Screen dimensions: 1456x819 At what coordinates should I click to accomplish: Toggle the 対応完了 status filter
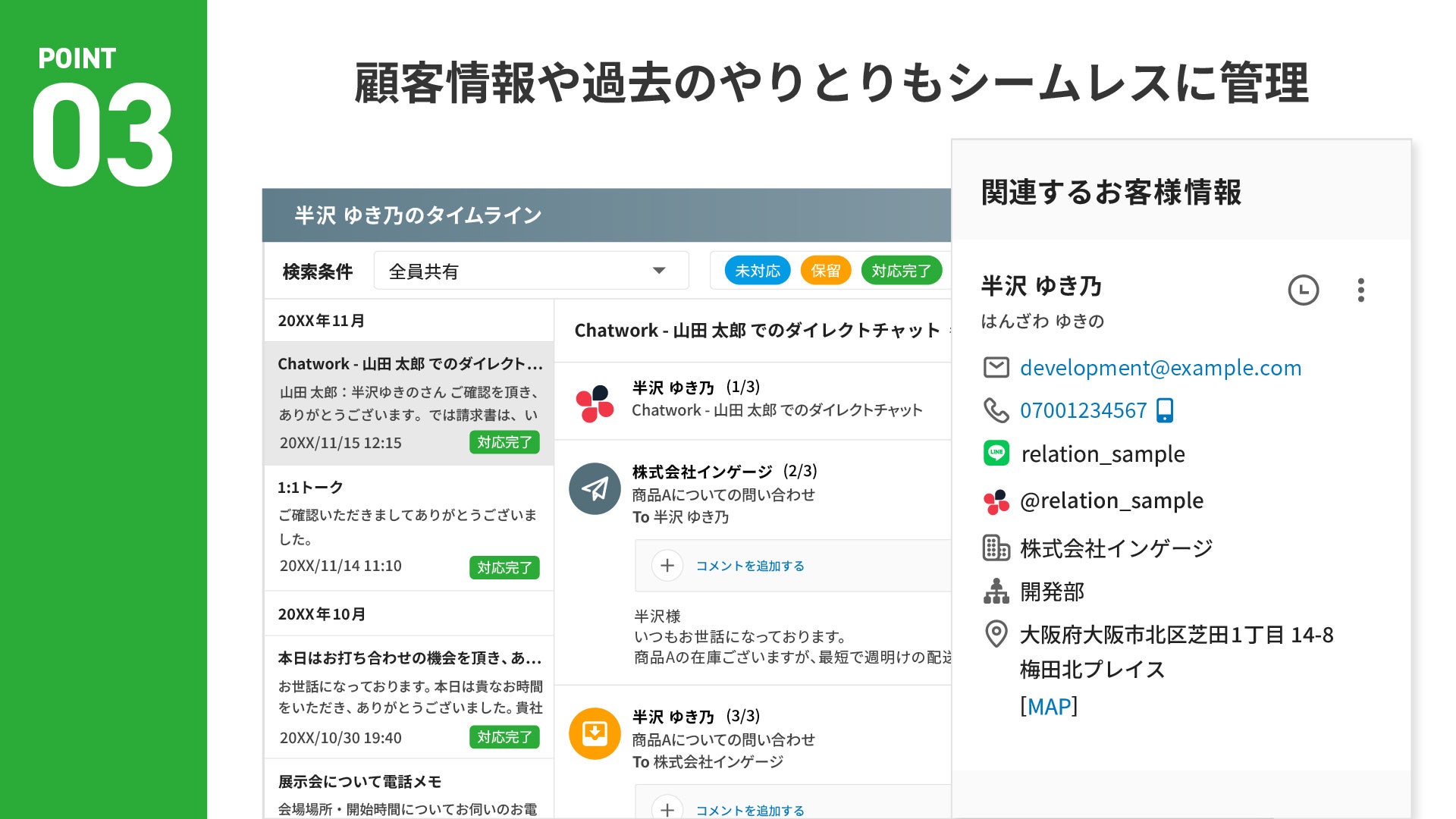[x=901, y=271]
